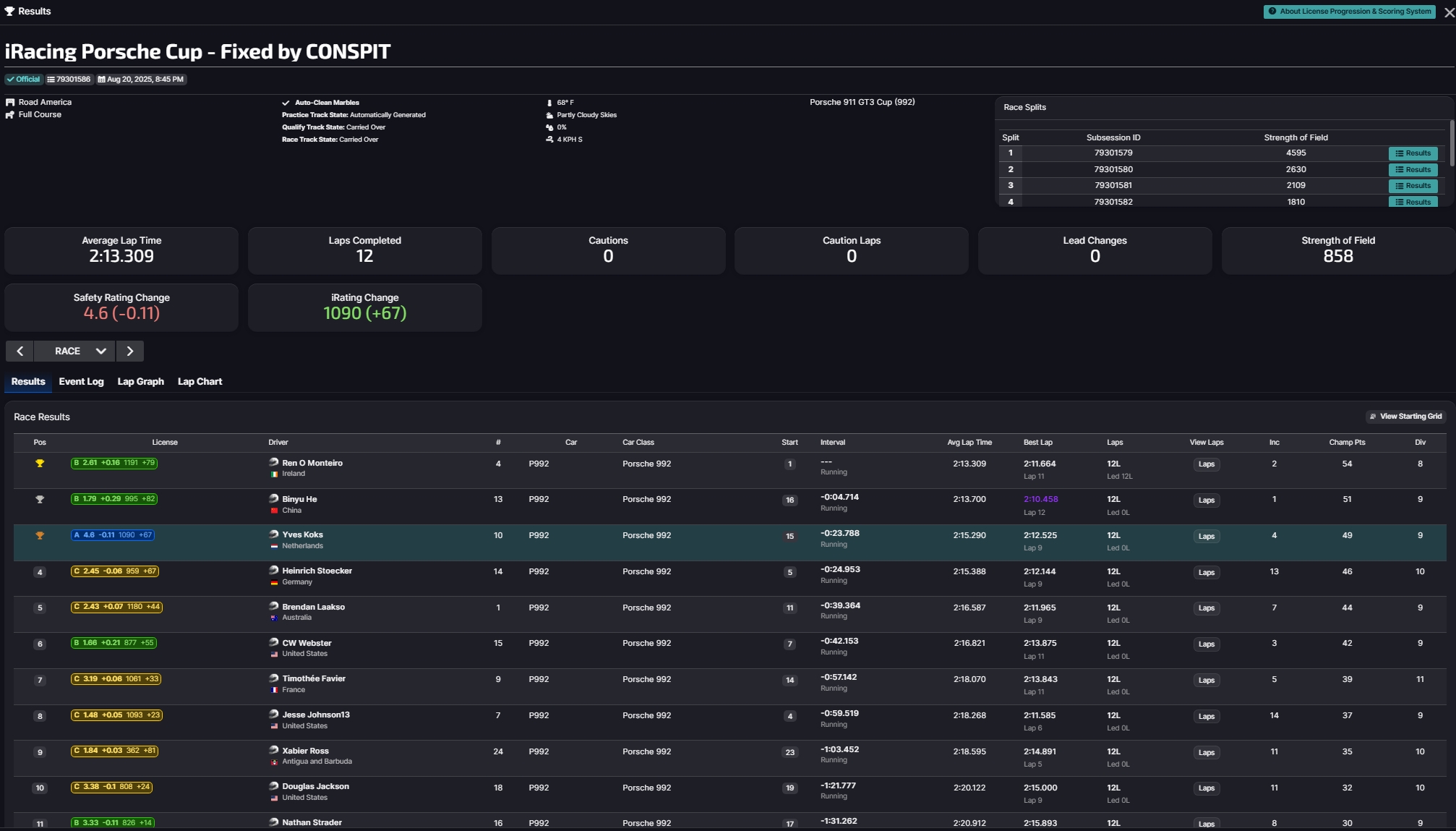Click the question icon on About License Progression
The image size is (1456, 831).
(1272, 12)
